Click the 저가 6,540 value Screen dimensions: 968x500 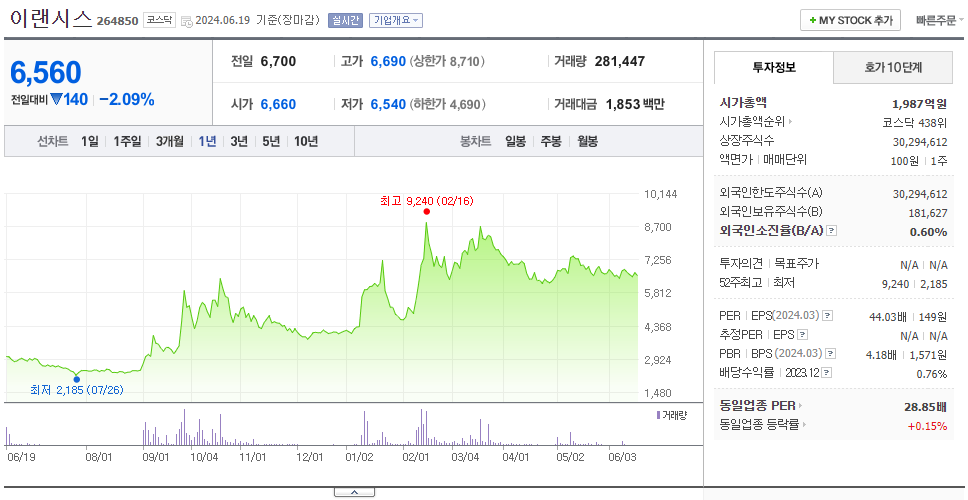click(388, 104)
